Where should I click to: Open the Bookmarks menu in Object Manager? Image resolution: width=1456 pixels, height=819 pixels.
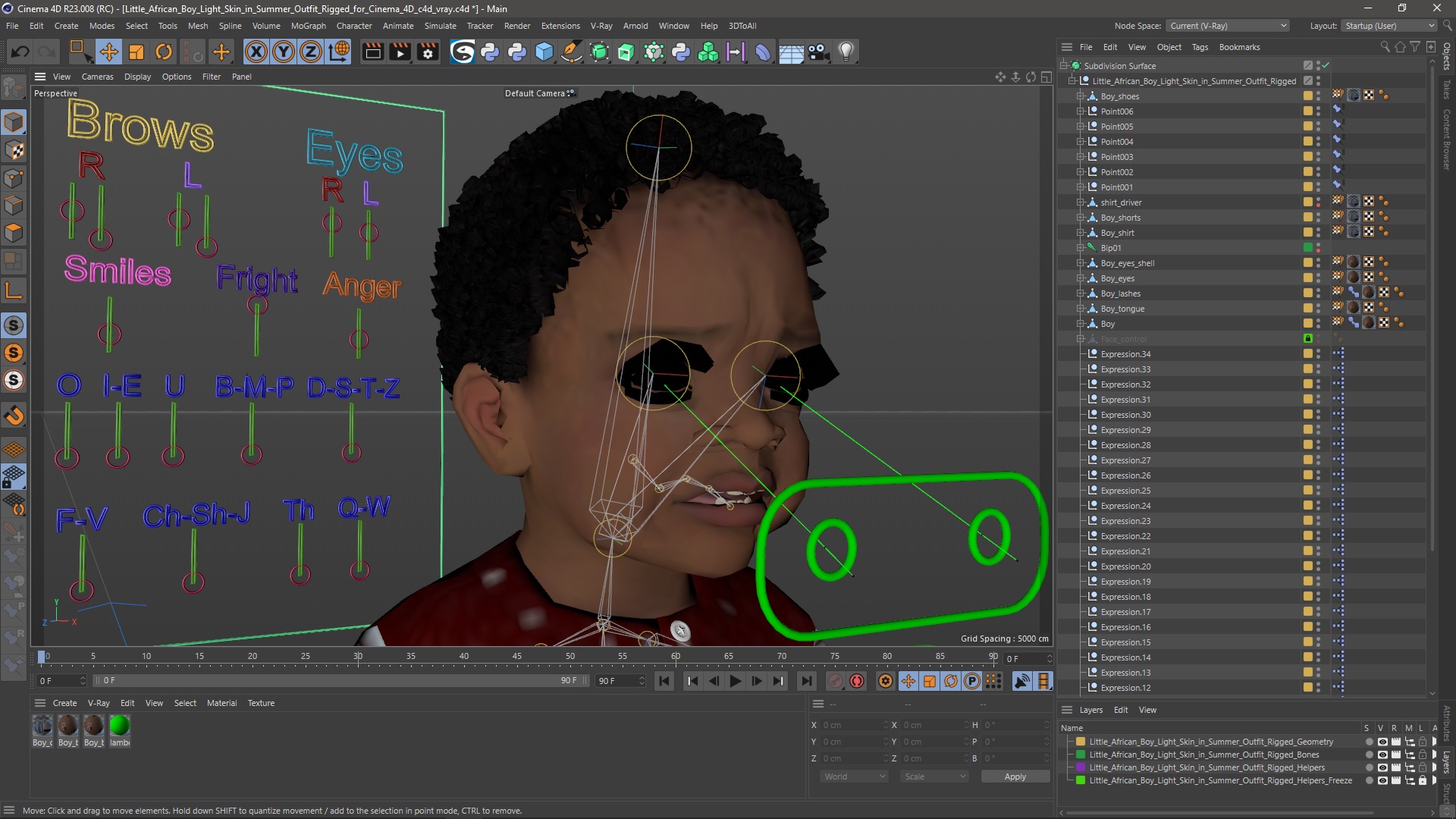[1239, 47]
